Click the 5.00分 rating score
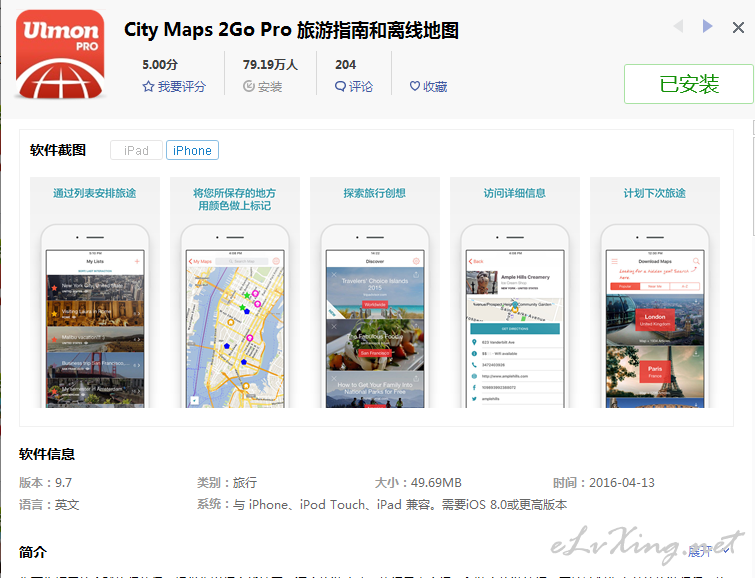Viewport: 755px width, 578px height. pyautogui.click(x=160, y=65)
